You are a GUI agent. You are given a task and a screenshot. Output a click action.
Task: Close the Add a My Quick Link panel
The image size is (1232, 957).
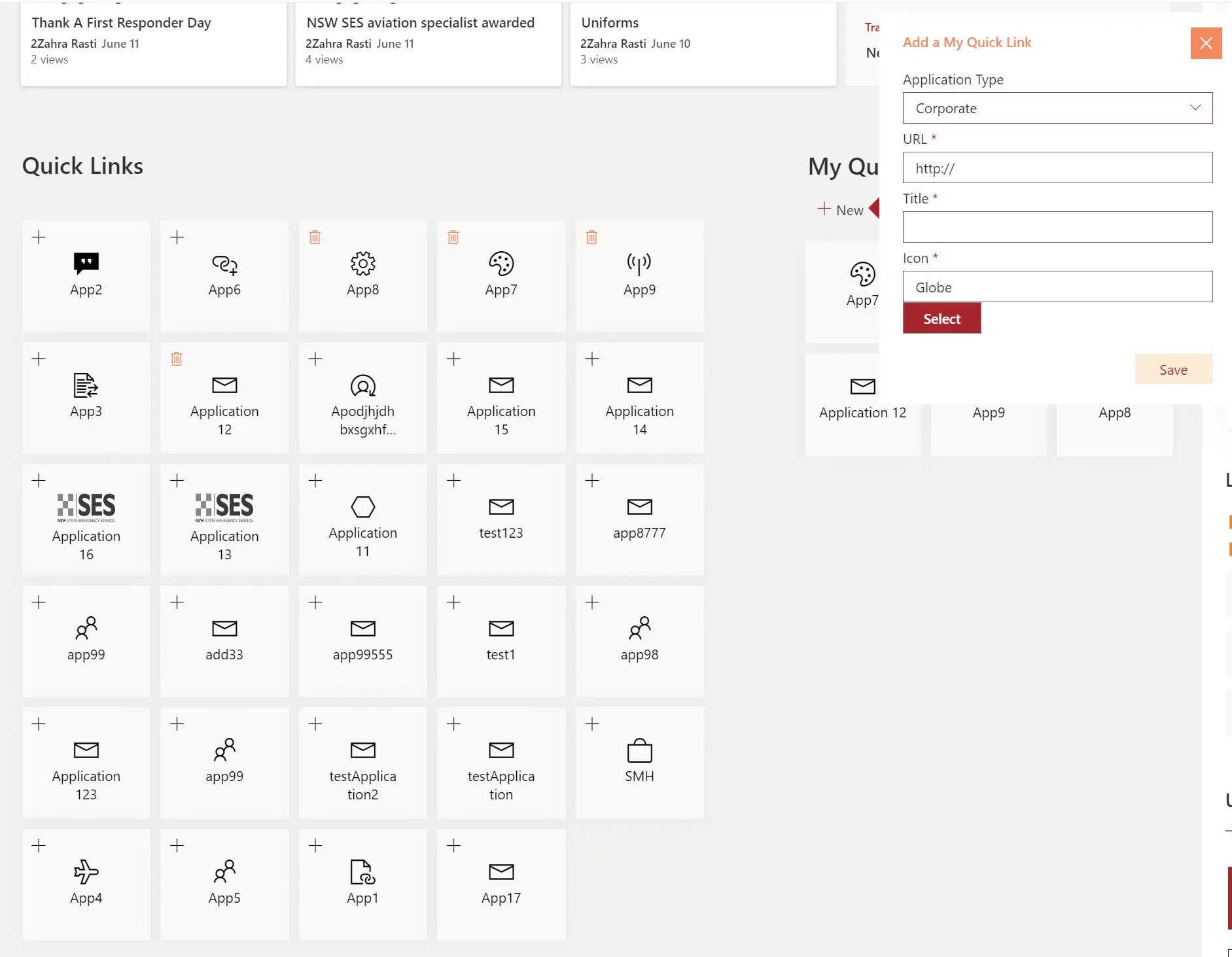(x=1205, y=43)
